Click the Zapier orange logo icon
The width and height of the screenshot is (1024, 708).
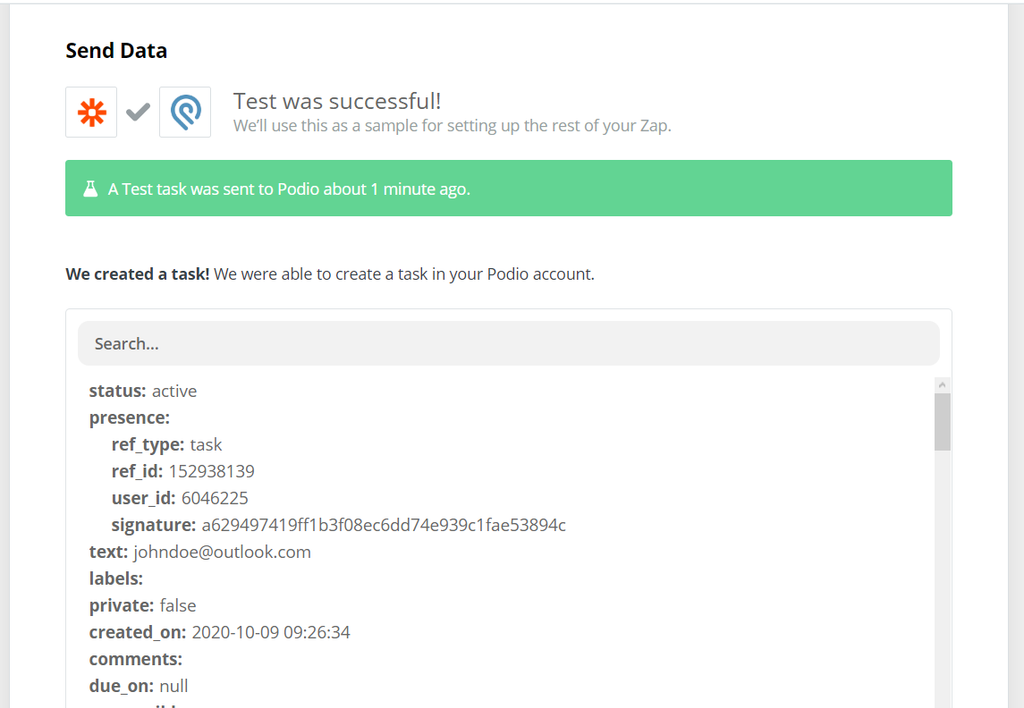pos(90,113)
